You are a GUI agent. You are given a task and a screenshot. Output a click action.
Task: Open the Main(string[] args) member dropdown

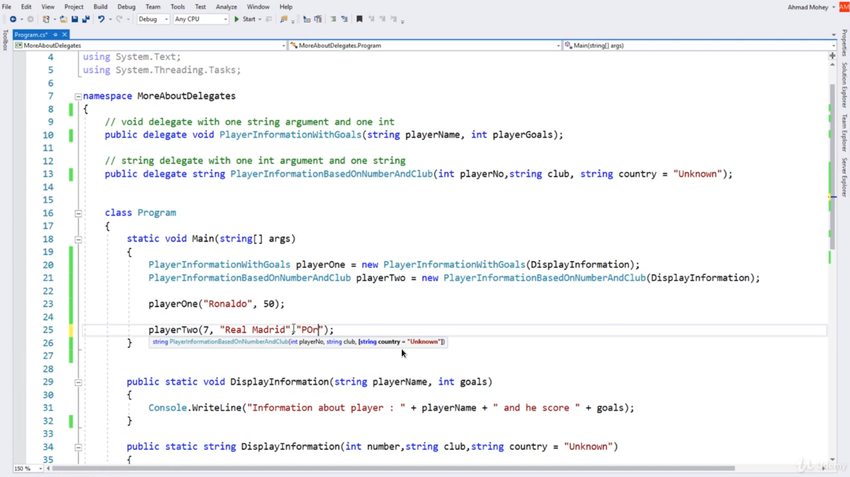pos(700,46)
